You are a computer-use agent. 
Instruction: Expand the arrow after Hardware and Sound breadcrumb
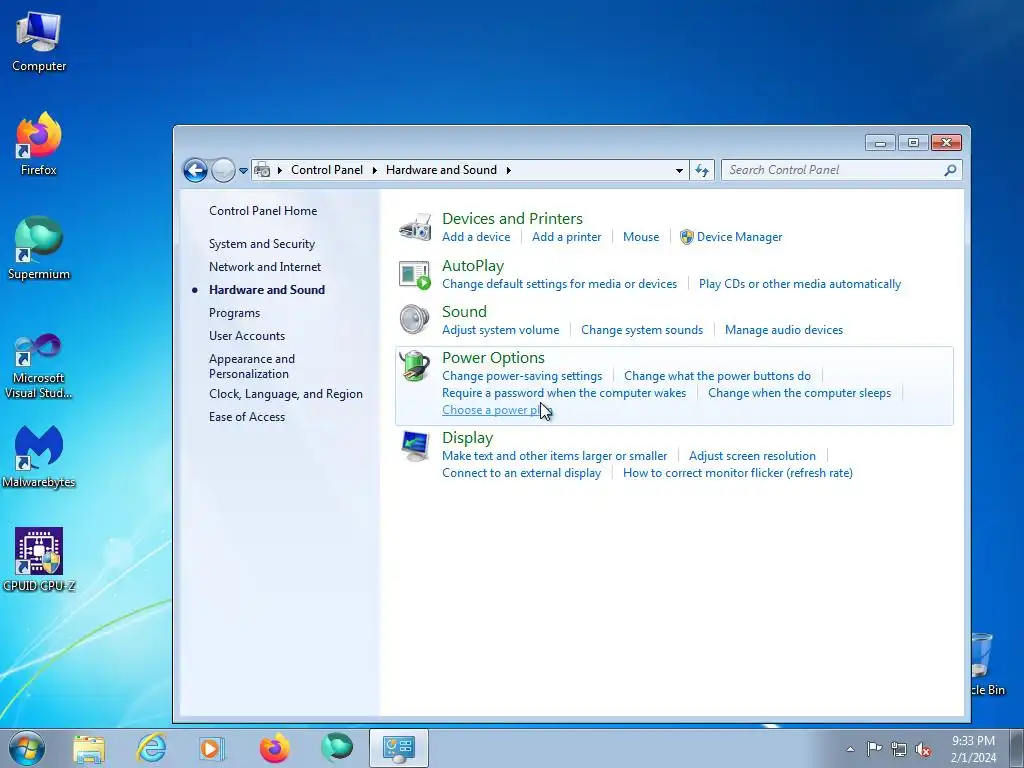coord(508,170)
